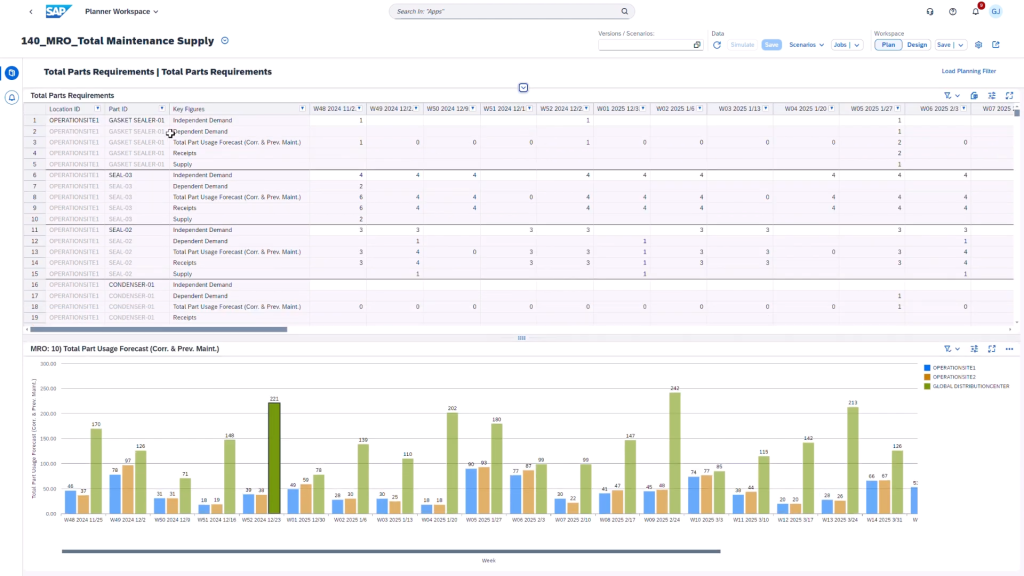Switch to the Design workspace toggle
This screenshot has height=576, width=1024.
(x=917, y=45)
